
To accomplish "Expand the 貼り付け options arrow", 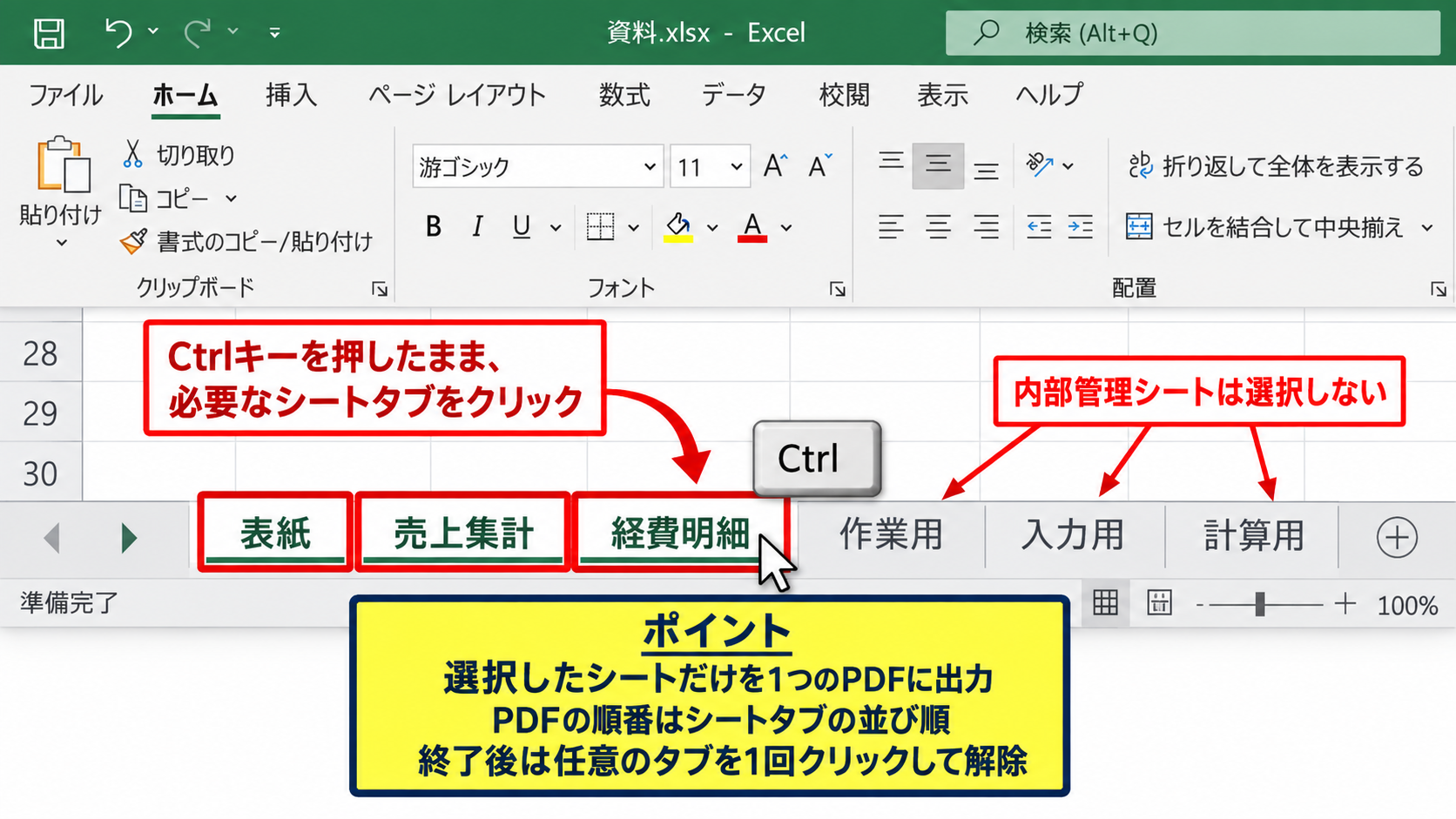I will (61, 243).
